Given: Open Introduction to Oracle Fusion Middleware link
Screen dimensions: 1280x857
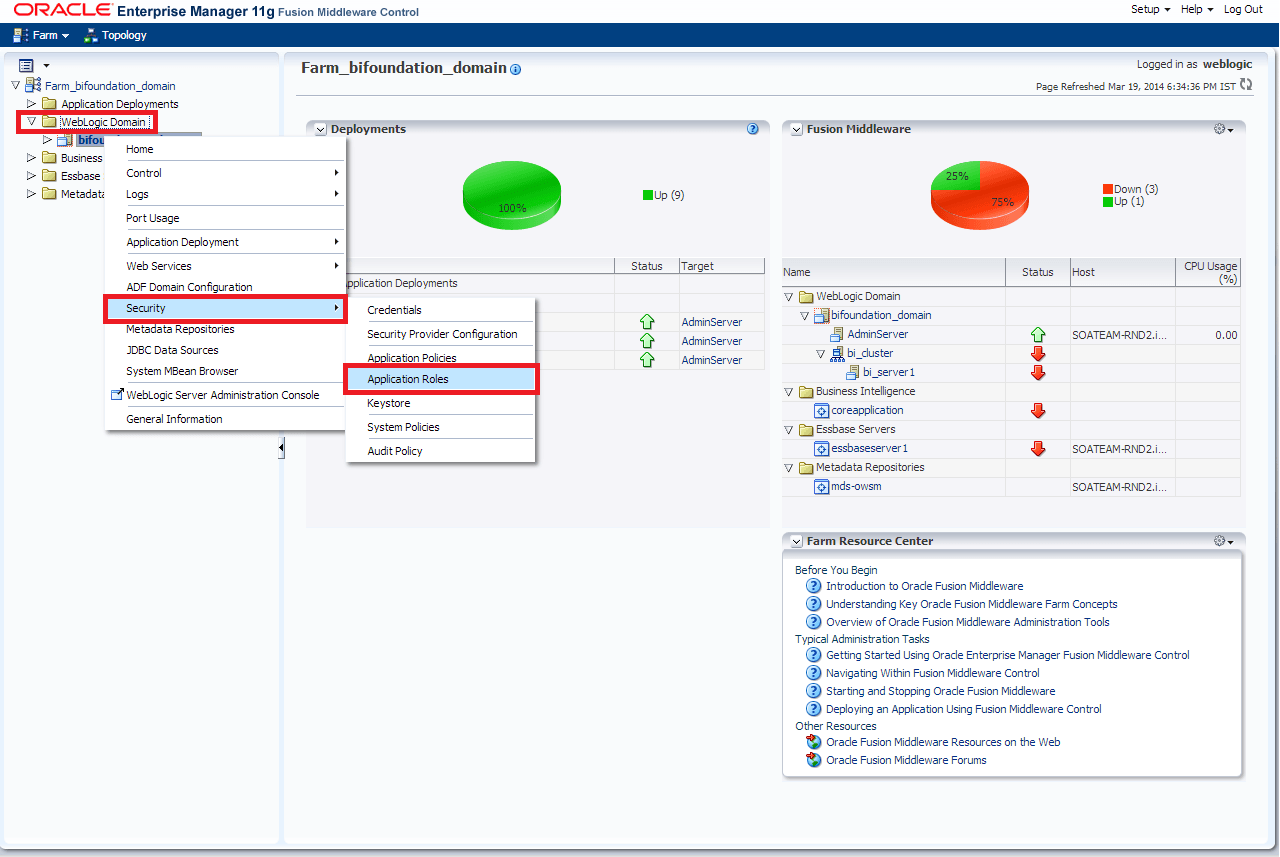Looking at the screenshot, I should click(924, 586).
